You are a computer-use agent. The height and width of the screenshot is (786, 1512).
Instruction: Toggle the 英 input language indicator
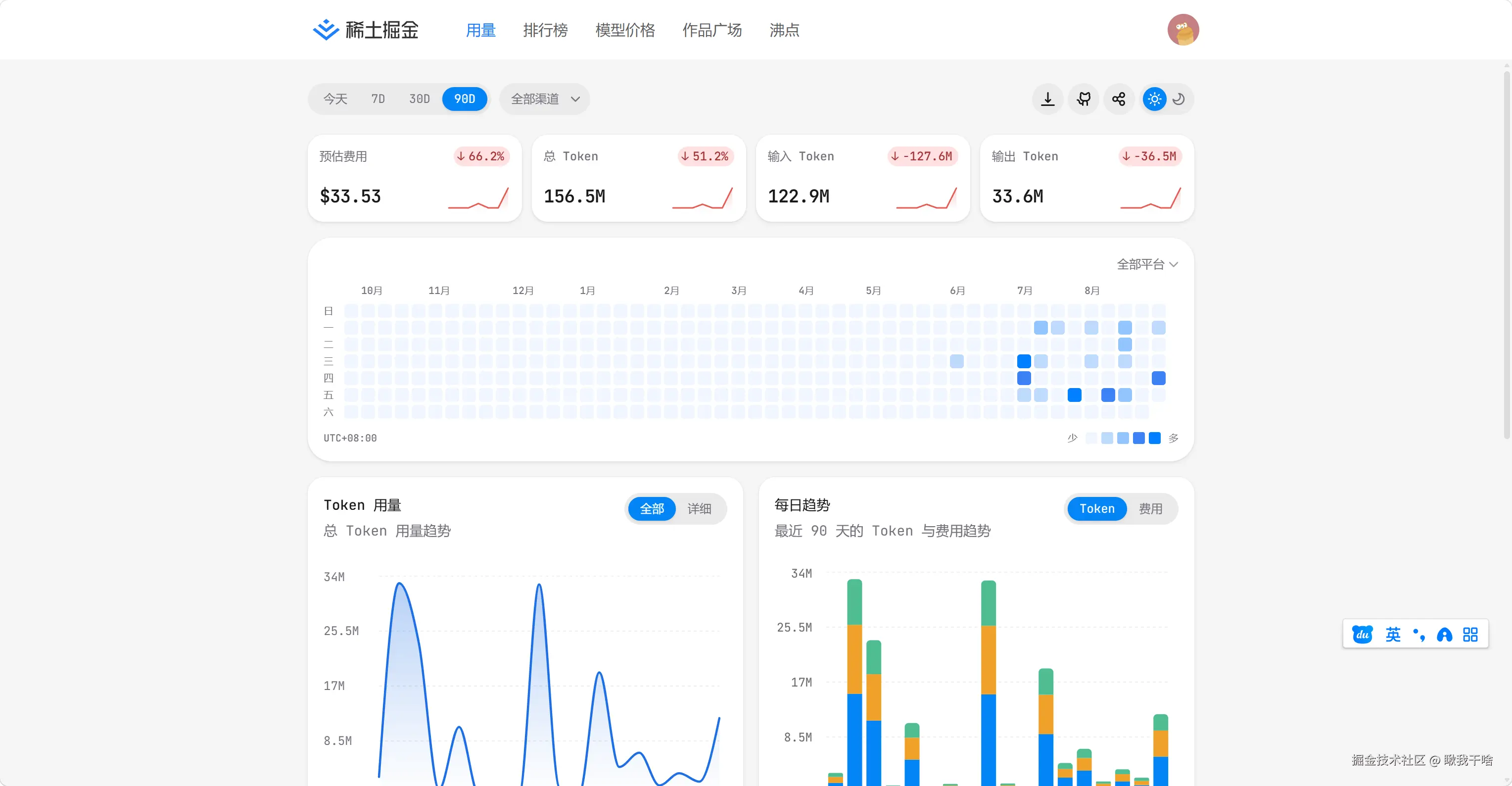[x=1393, y=634]
